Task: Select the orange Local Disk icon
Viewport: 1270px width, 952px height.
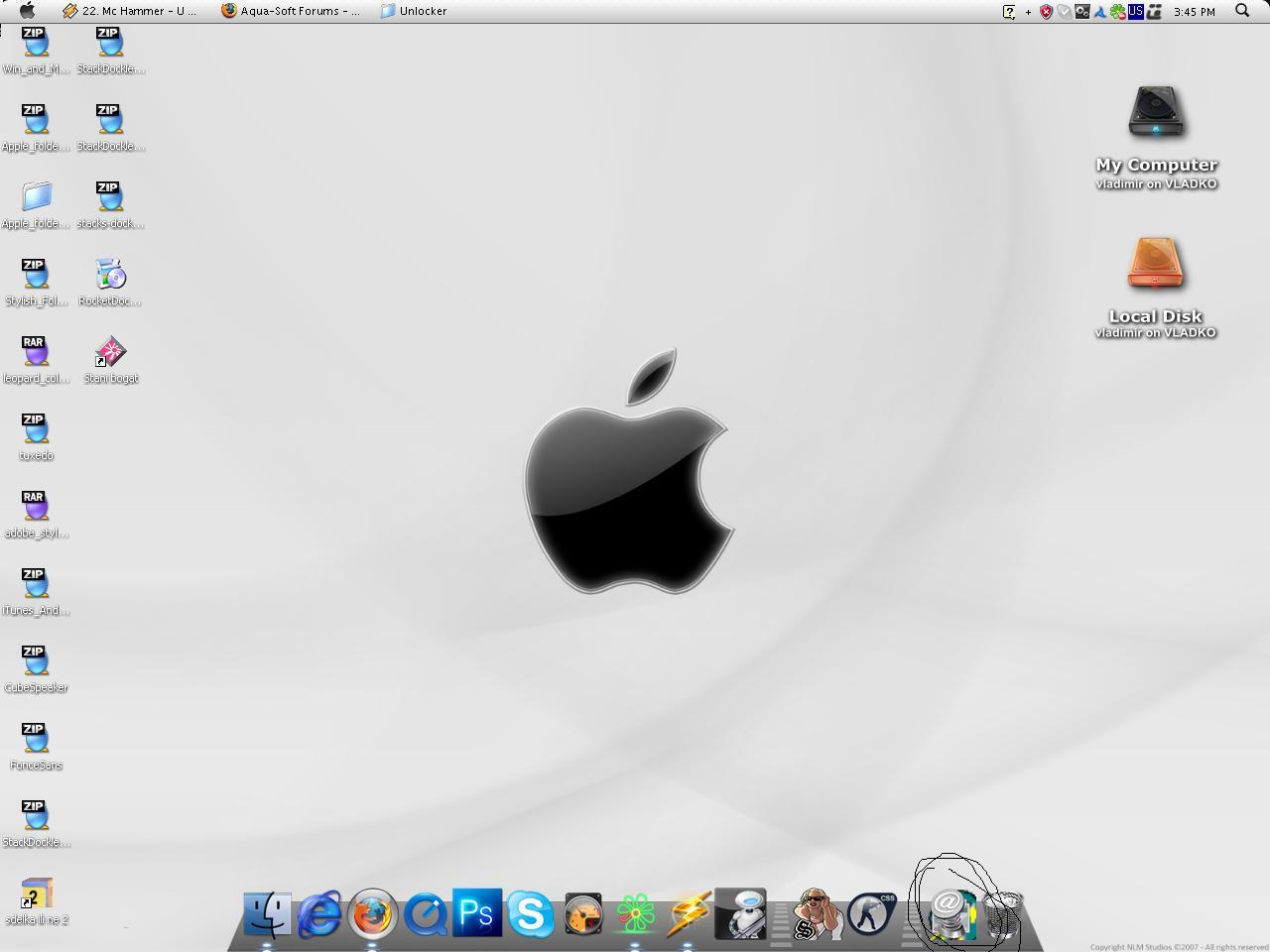Action: (x=1156, y=263)
